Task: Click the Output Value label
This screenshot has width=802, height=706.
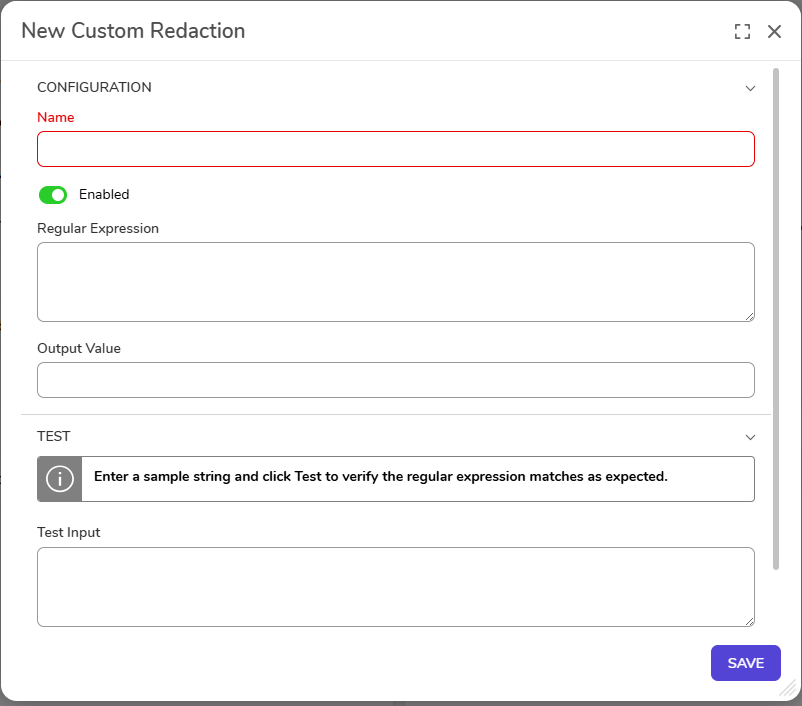Action: [x=79, y=348]
